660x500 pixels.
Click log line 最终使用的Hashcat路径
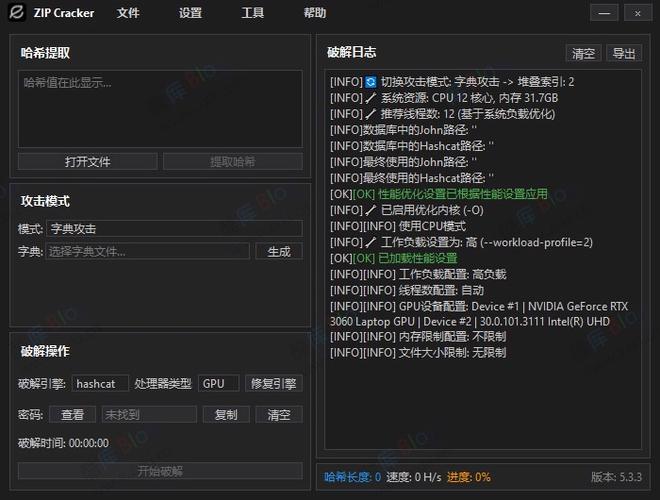[412, 178]
